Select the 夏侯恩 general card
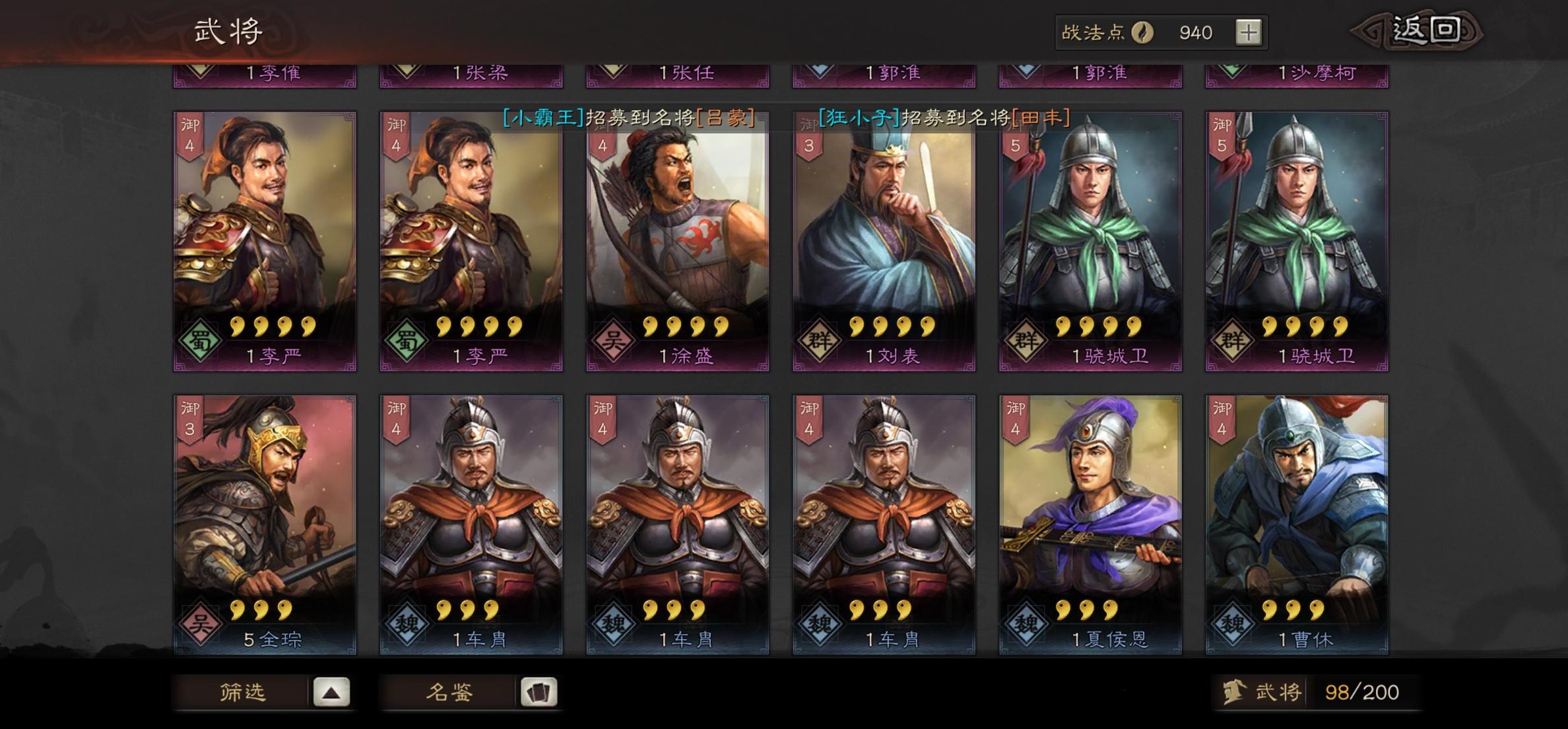This screenshot has width=1568, height=729. 1090,525
